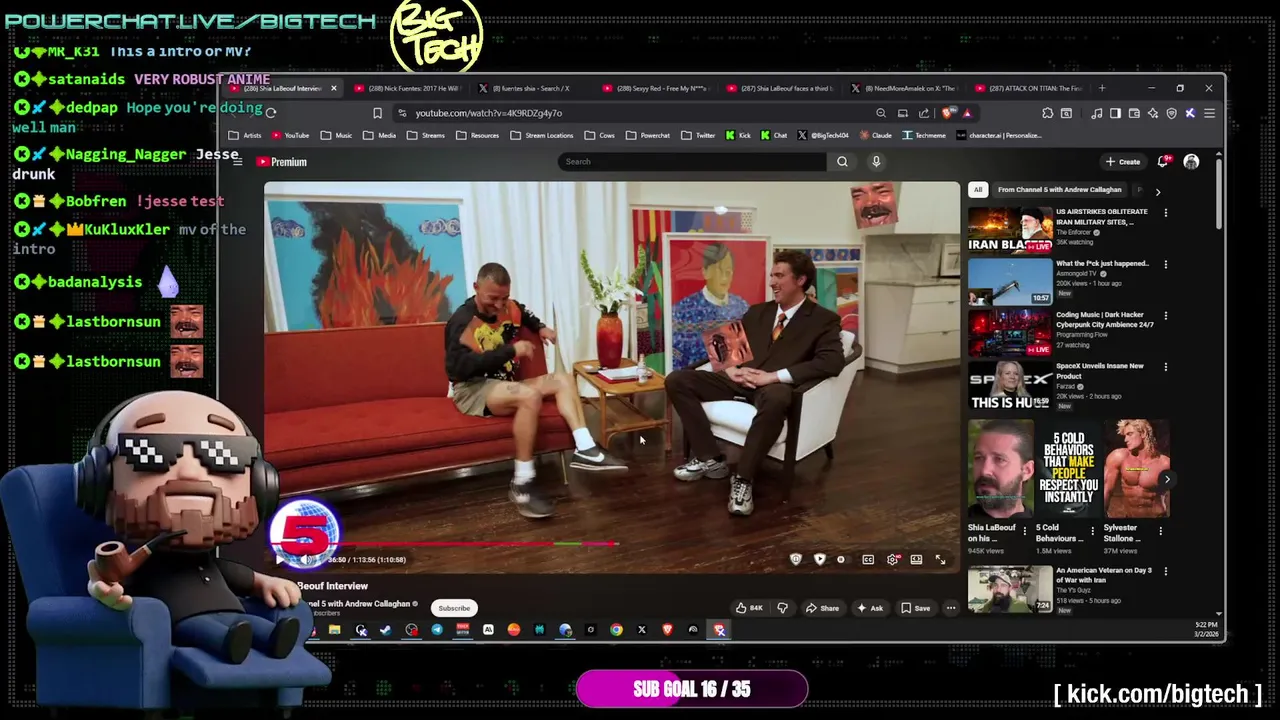This screenshot has width=1280, height=720.
Task: Open Steam from the taskbar
Action: pos(385,630)
